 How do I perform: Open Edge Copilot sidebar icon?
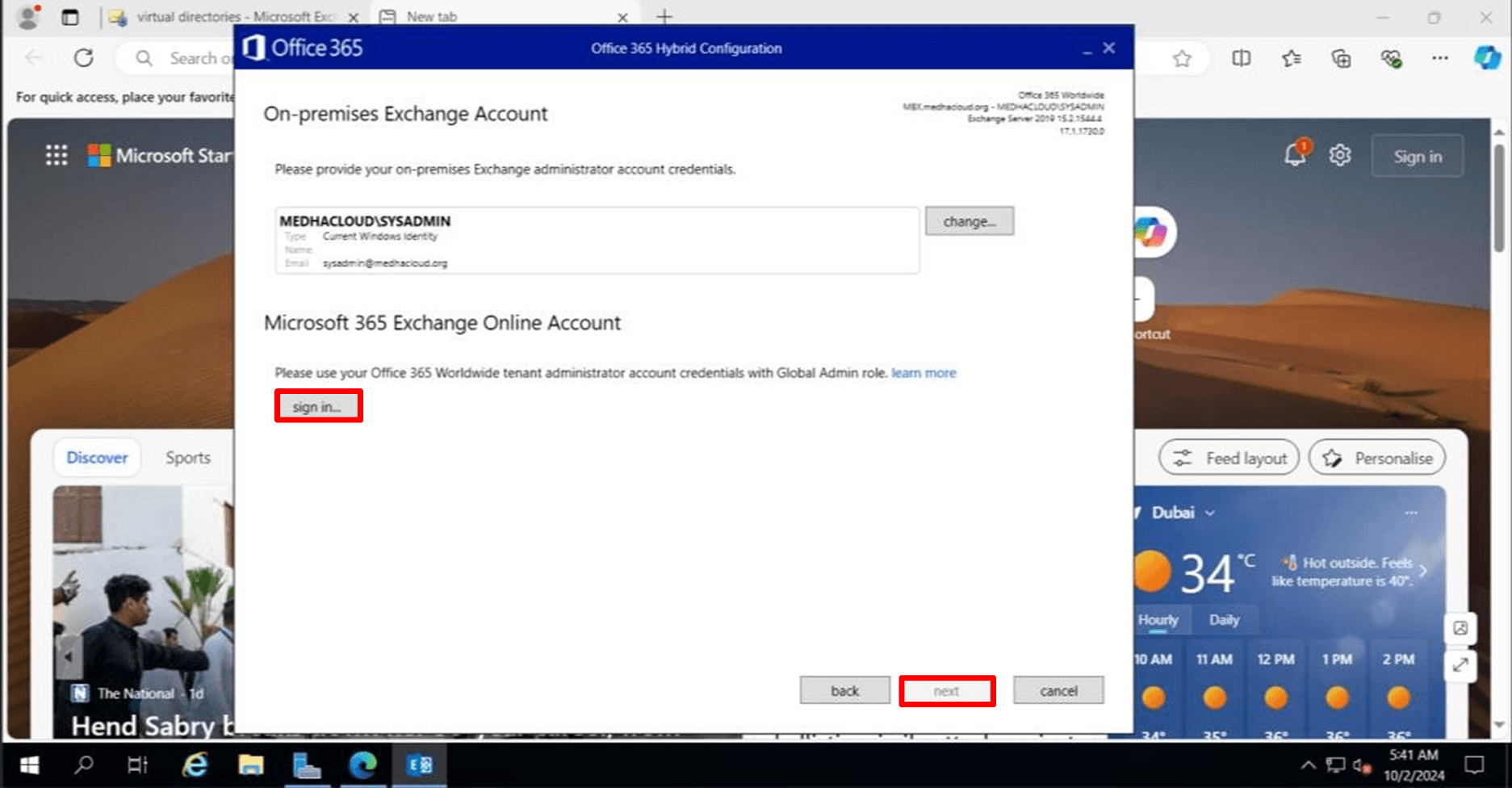coord(1487,58)
